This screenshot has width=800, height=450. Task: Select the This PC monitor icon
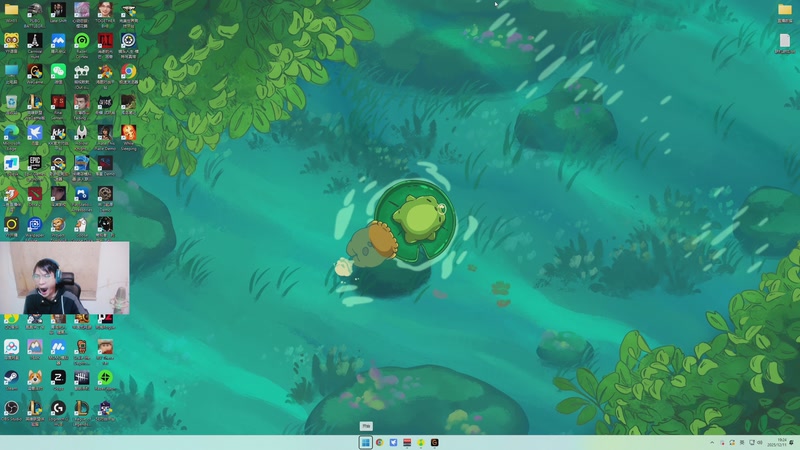(x=11, y=71)
